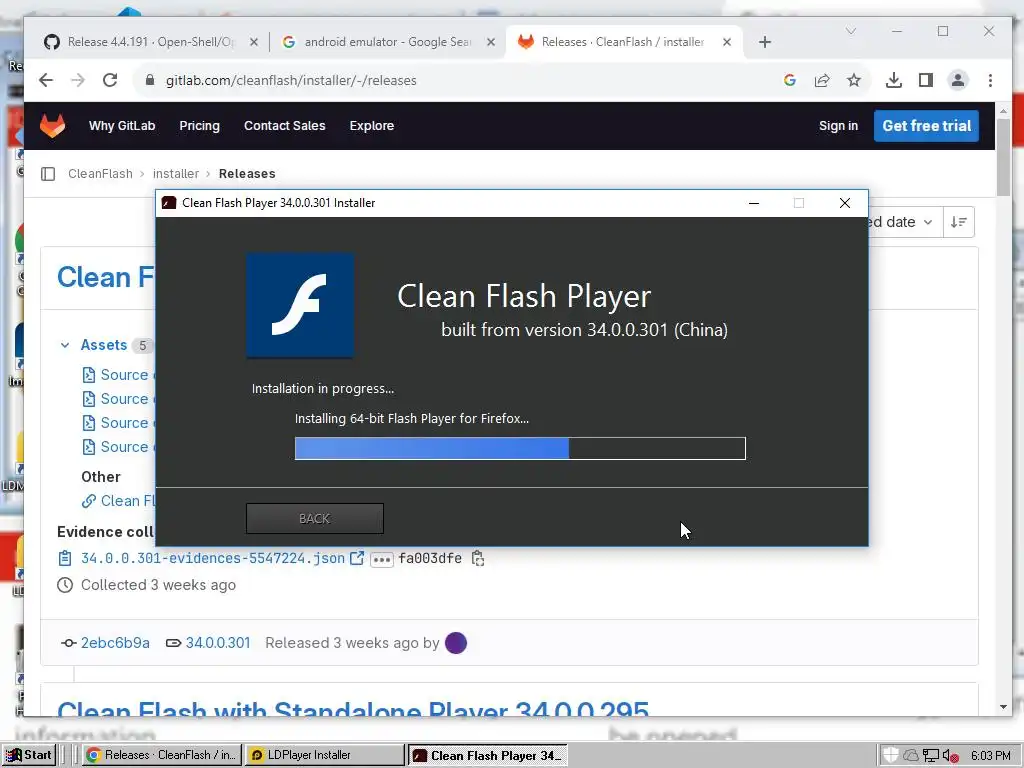The image size is (1024, 768).
Task: Click the 6:03 PM system clock
Action: (991, 756)
